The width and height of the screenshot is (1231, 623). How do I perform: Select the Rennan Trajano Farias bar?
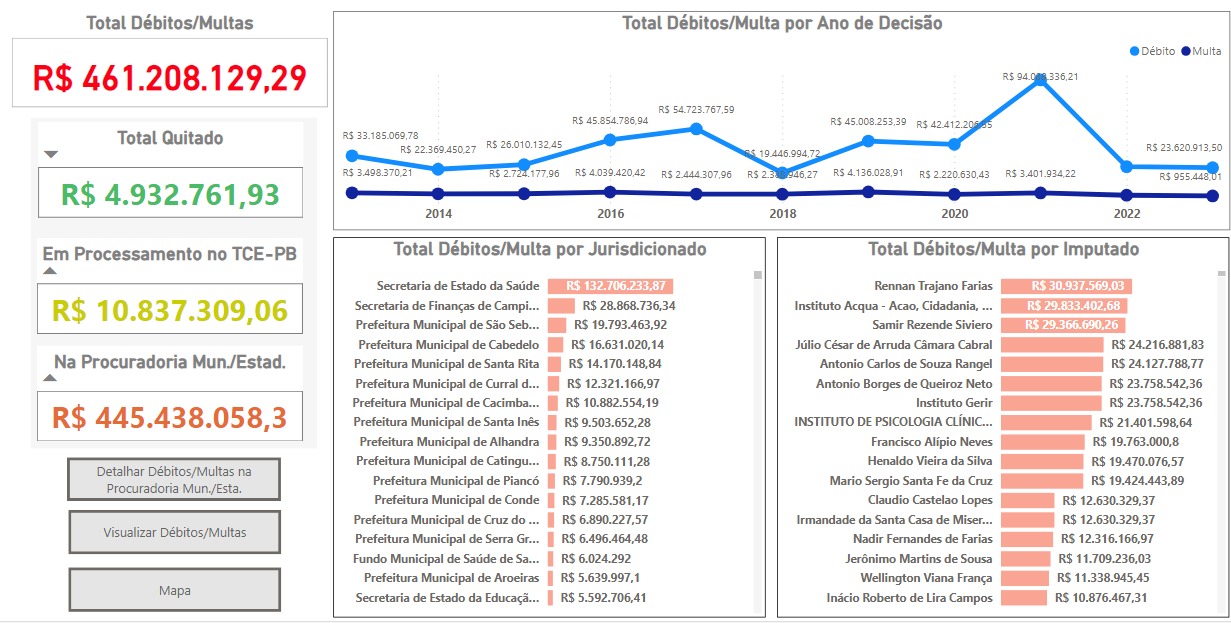point(1066,285)
